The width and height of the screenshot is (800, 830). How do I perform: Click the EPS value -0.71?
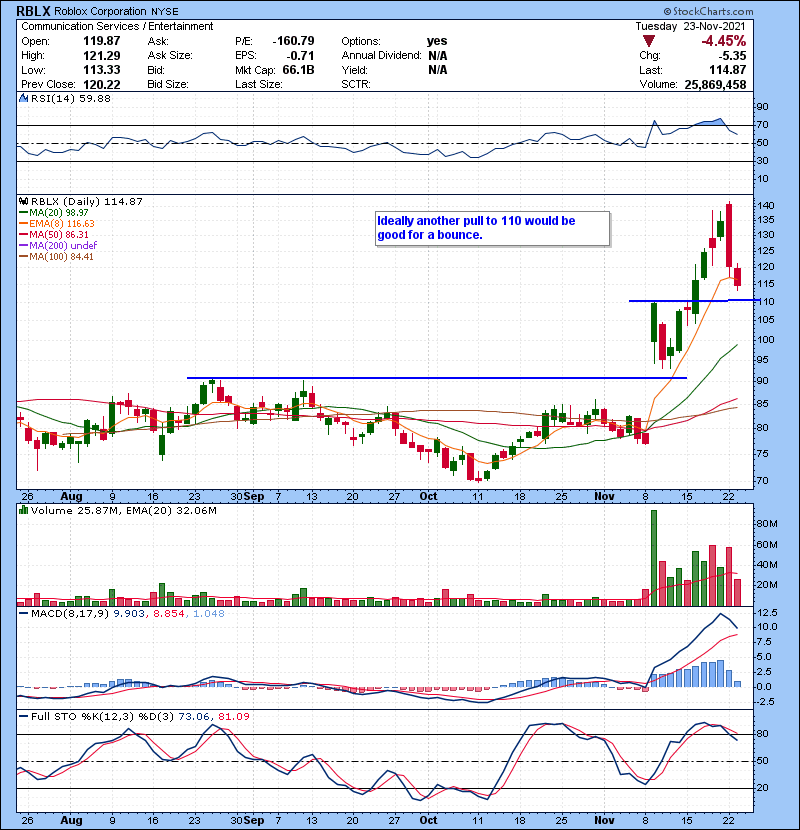click(x=300, y=56)
